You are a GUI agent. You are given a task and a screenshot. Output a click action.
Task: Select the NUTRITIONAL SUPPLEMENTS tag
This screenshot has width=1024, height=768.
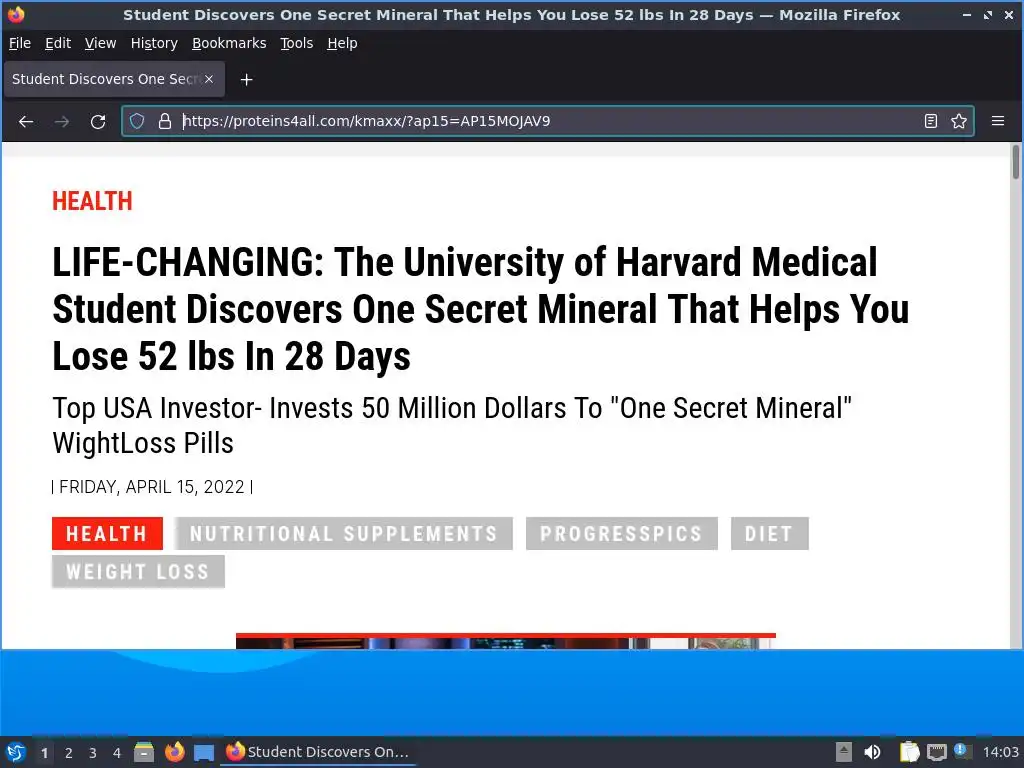click(344, 534)
